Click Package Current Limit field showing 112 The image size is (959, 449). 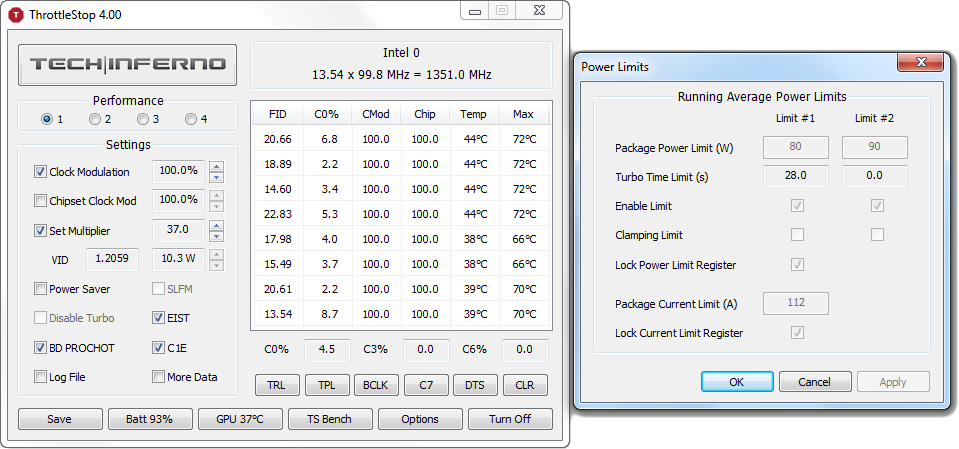[x=796, y=303]
